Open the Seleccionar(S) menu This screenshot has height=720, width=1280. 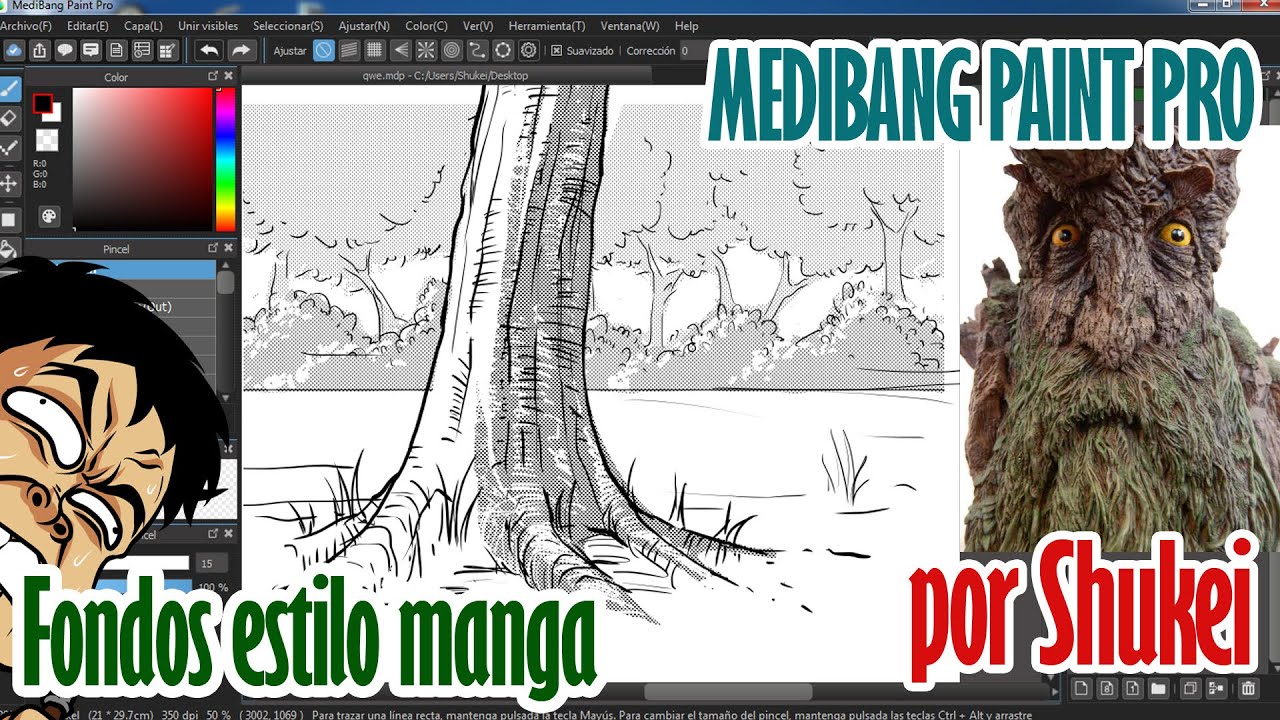pos(288,26)
